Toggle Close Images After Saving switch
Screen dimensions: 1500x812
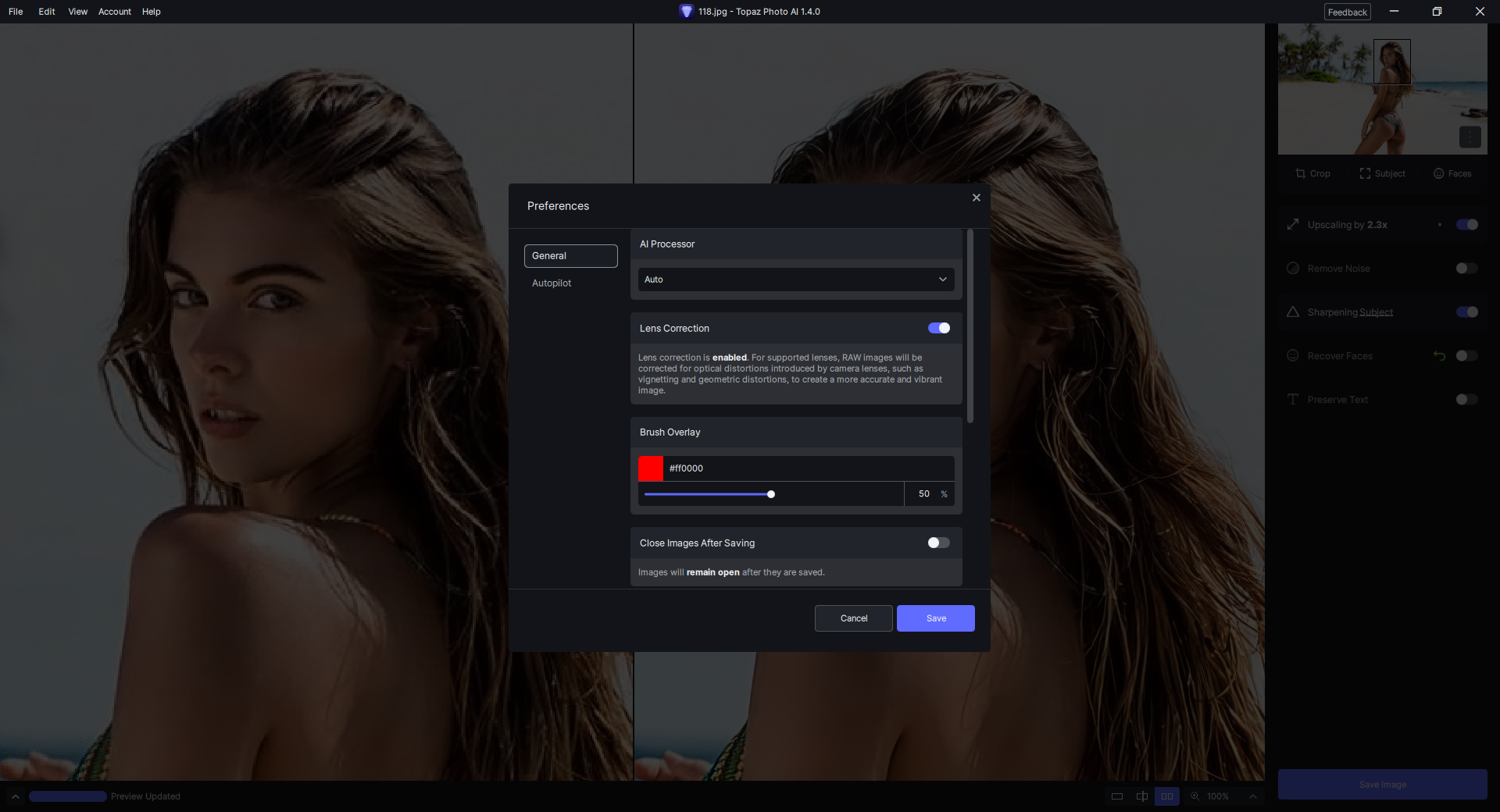tap(939, 543)
